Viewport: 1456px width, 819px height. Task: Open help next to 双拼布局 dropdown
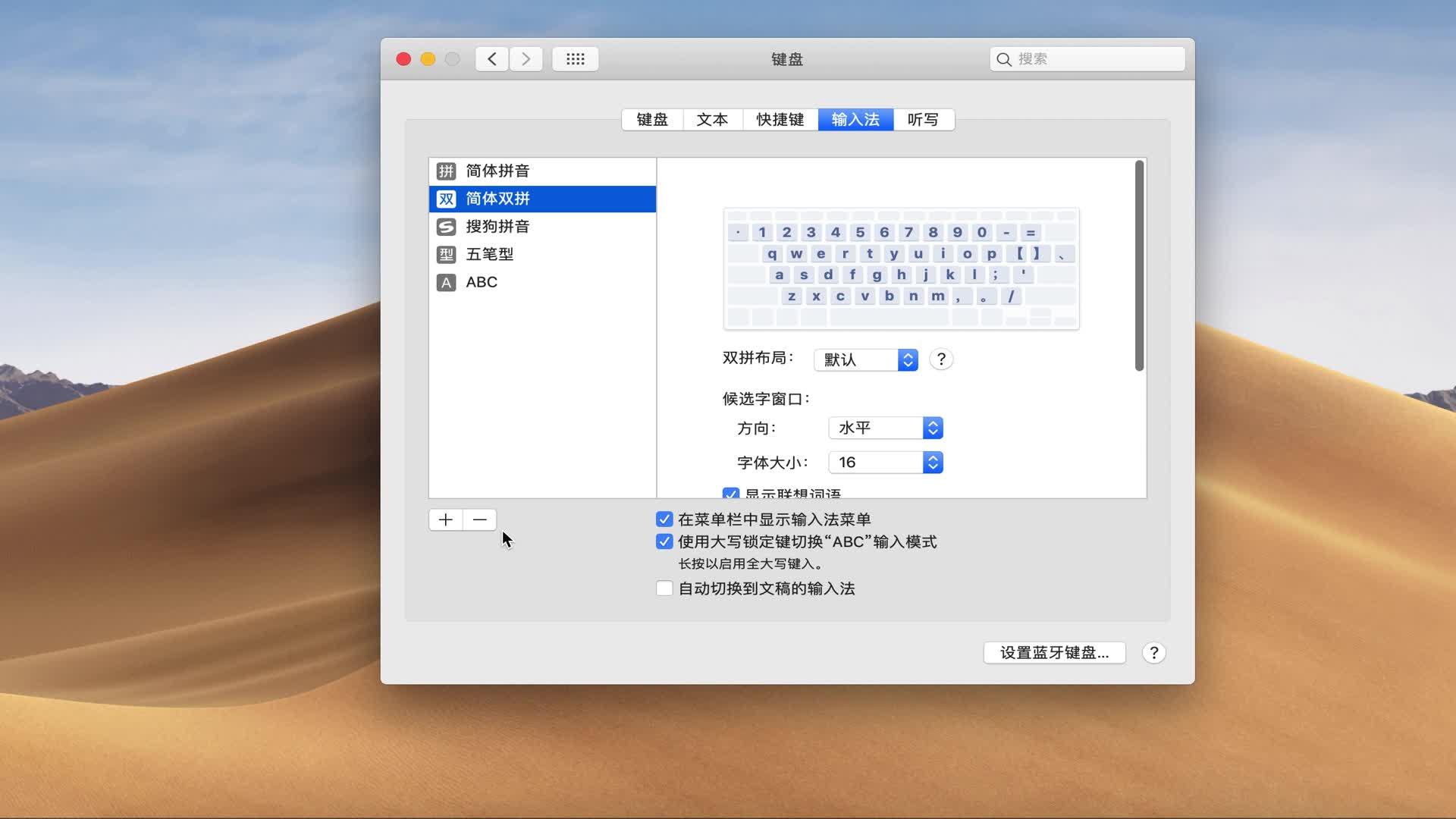pos(941,359)
